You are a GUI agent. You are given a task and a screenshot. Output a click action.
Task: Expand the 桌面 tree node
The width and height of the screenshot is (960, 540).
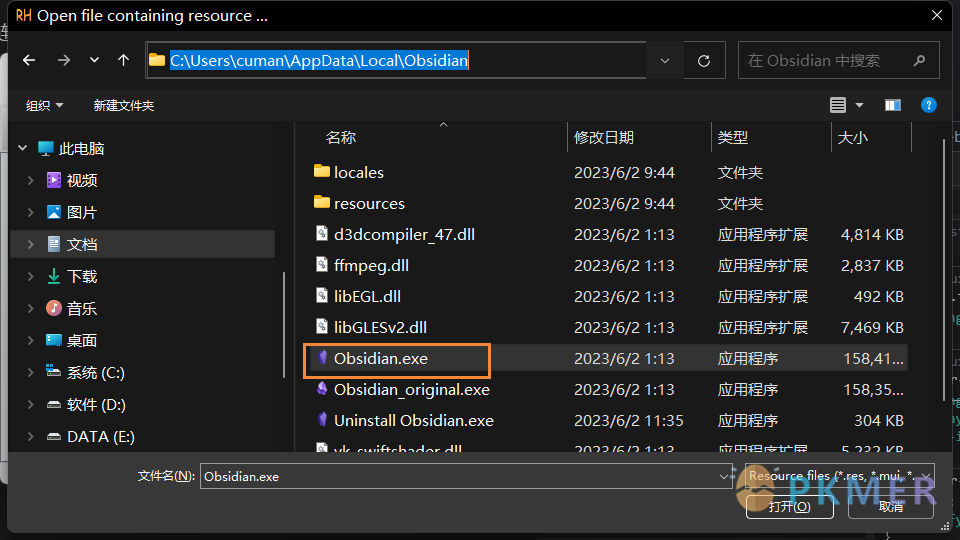[31, 340]
